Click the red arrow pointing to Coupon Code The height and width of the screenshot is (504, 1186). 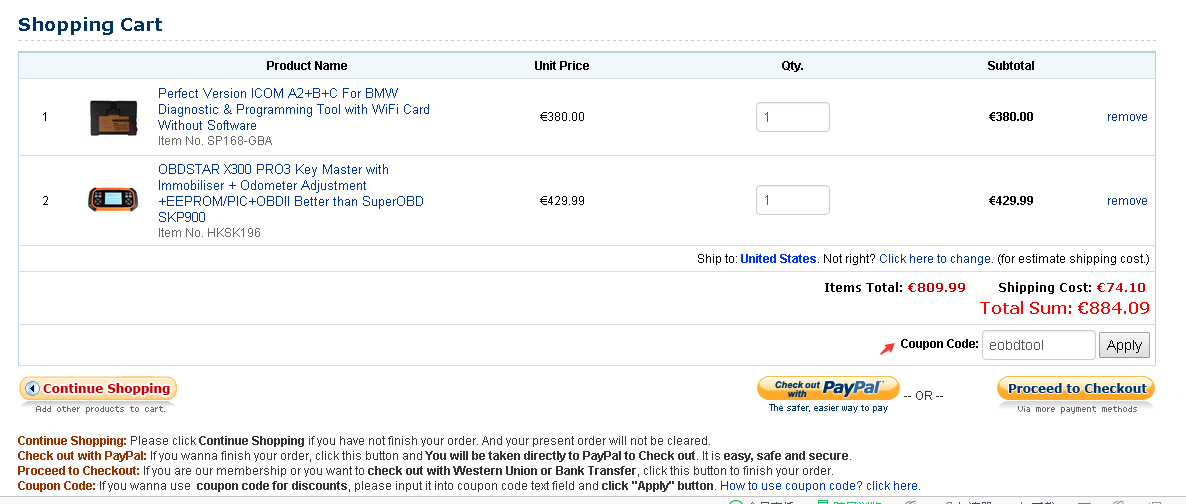(887, 347)
